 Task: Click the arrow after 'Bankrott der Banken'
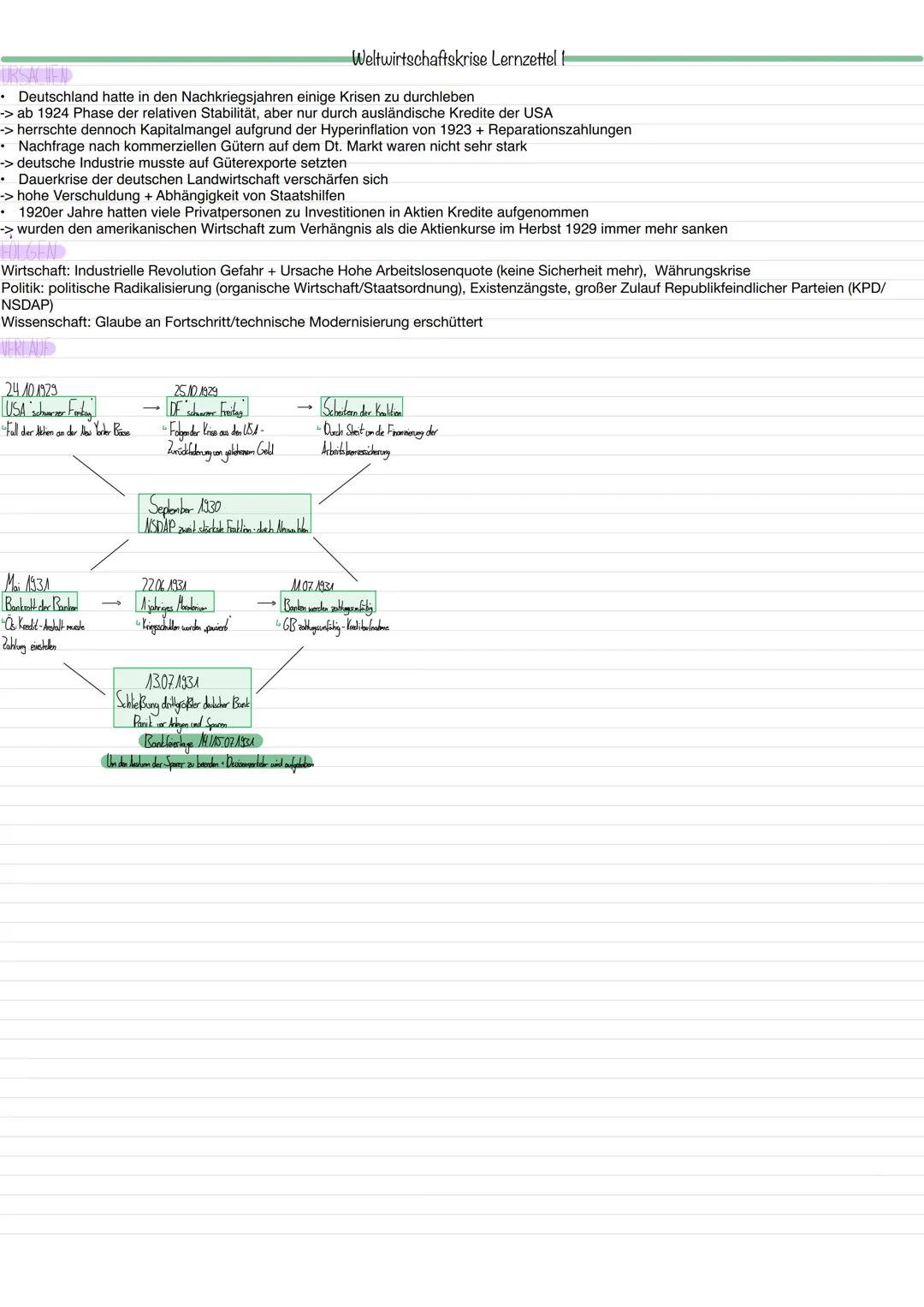[111, 603]
